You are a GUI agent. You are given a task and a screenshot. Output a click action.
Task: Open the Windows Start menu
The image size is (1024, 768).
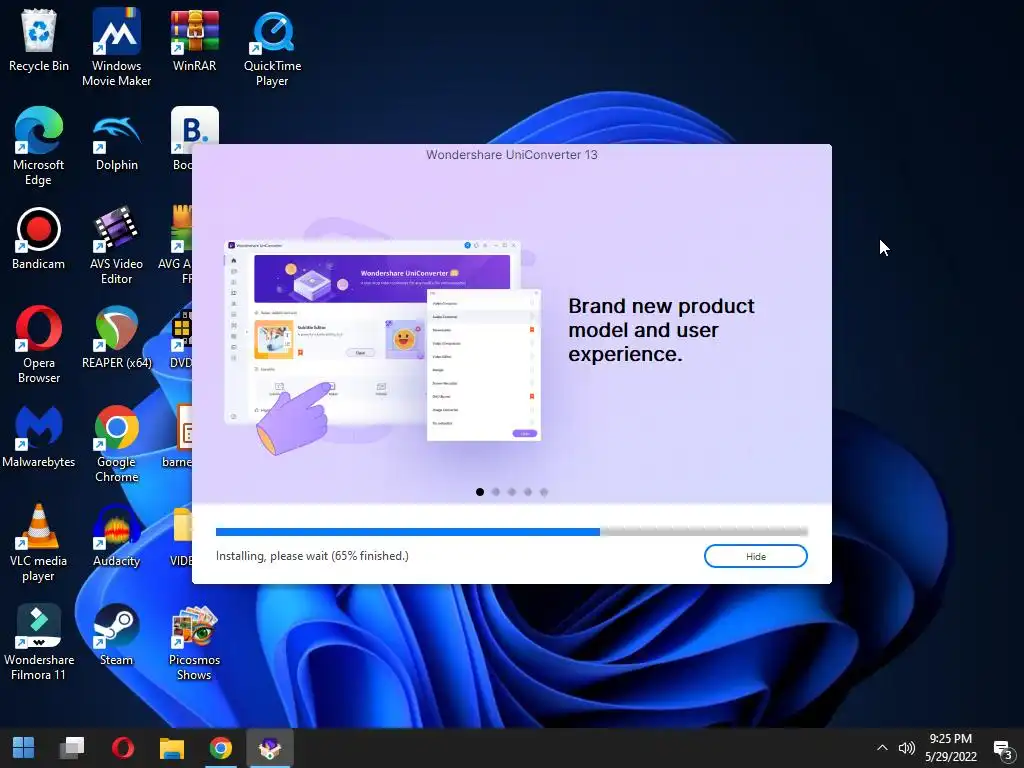point(24,748)
